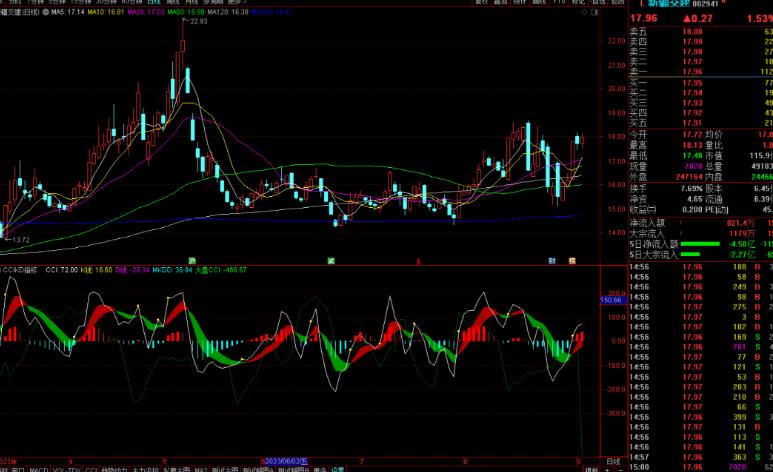Viewport: 773px width, 472px height.
Task: Click the plus button beside the template tab
Action: (x=608, y=470)
